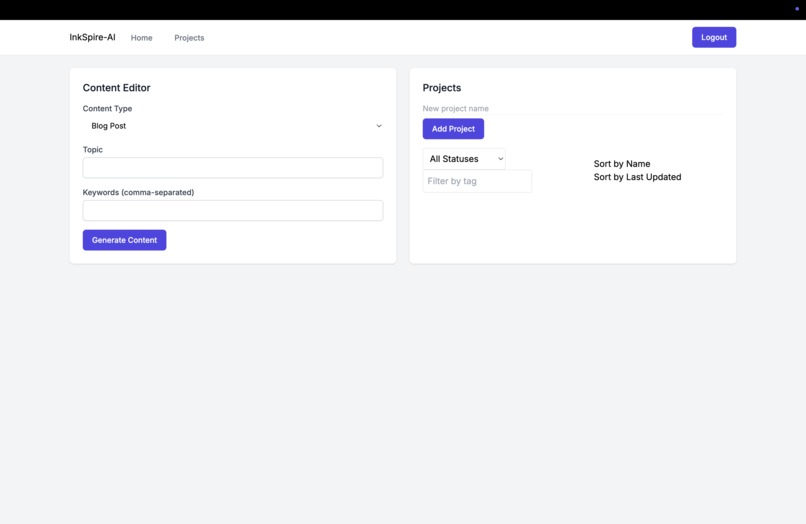This screenshot has height=524, width=806.
Task: Click the Add Project button
Action: point(453,129)
